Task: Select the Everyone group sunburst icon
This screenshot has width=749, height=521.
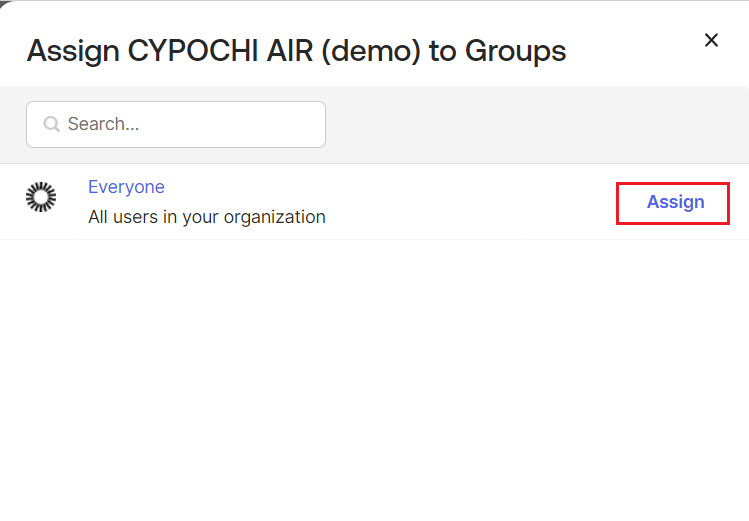Action: [x=41, y=197]
